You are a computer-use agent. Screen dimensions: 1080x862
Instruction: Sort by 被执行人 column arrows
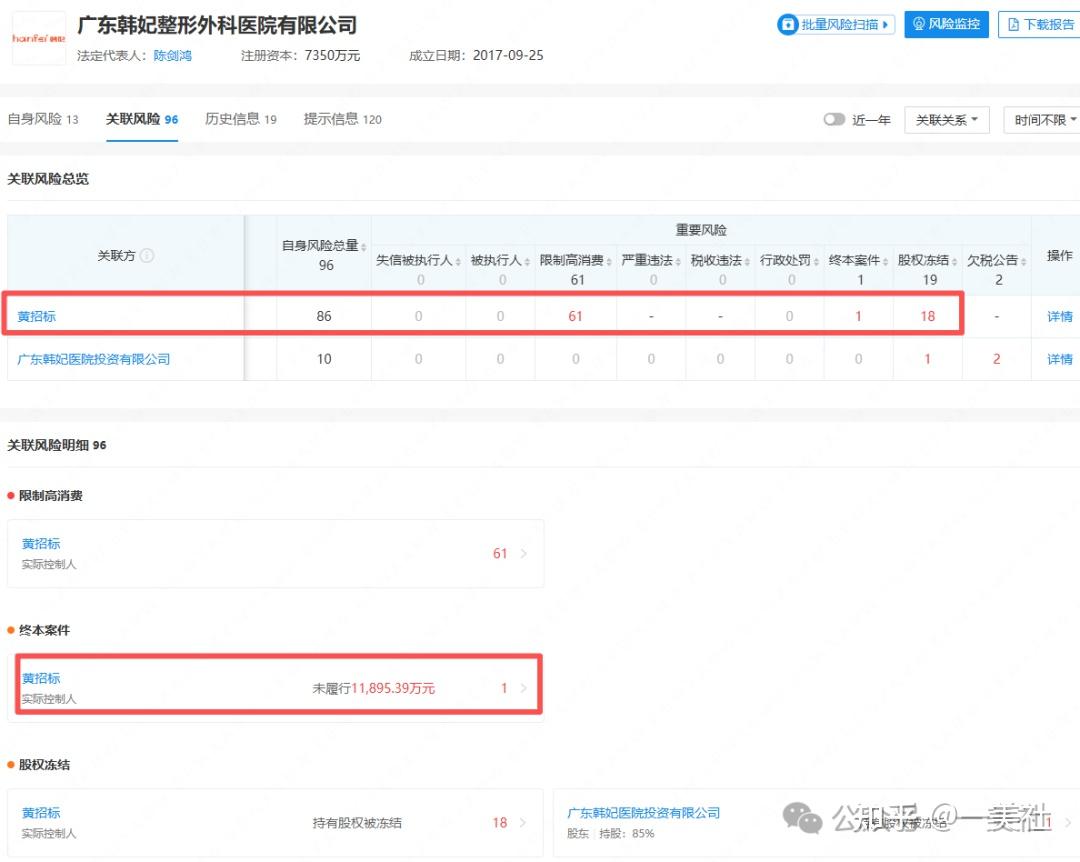coord(527,261)
